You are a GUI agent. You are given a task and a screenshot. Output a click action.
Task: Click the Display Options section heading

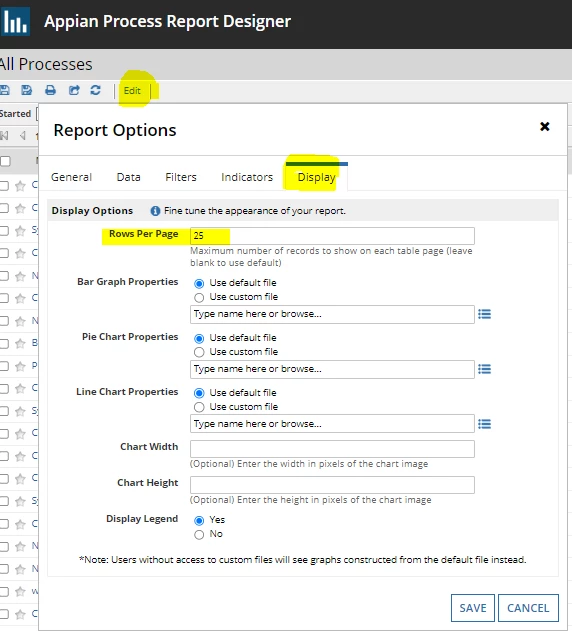tap(92, 211)
